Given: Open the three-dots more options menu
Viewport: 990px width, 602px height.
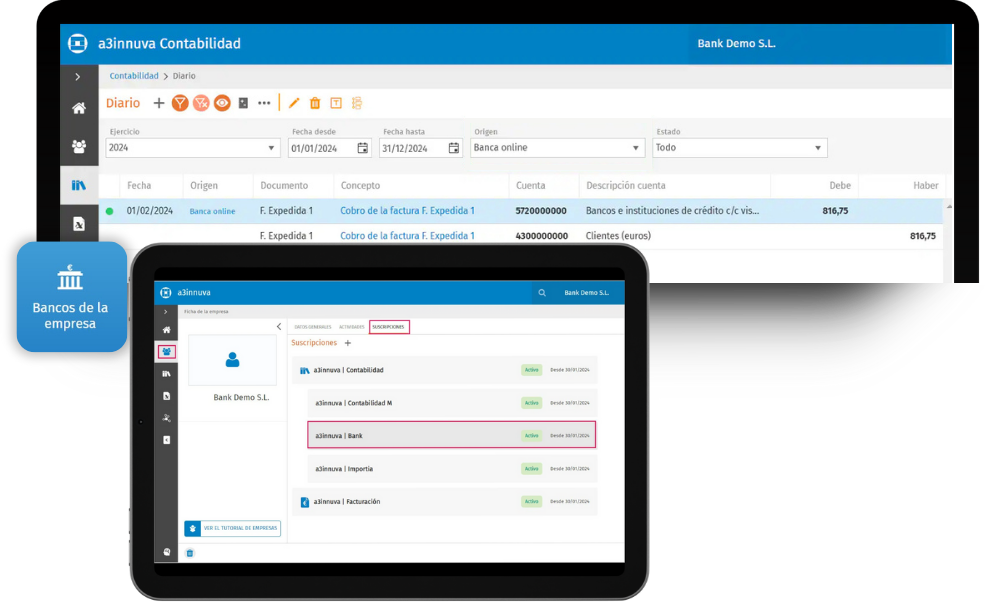Looking at the screenshot, I should point(264,103).
